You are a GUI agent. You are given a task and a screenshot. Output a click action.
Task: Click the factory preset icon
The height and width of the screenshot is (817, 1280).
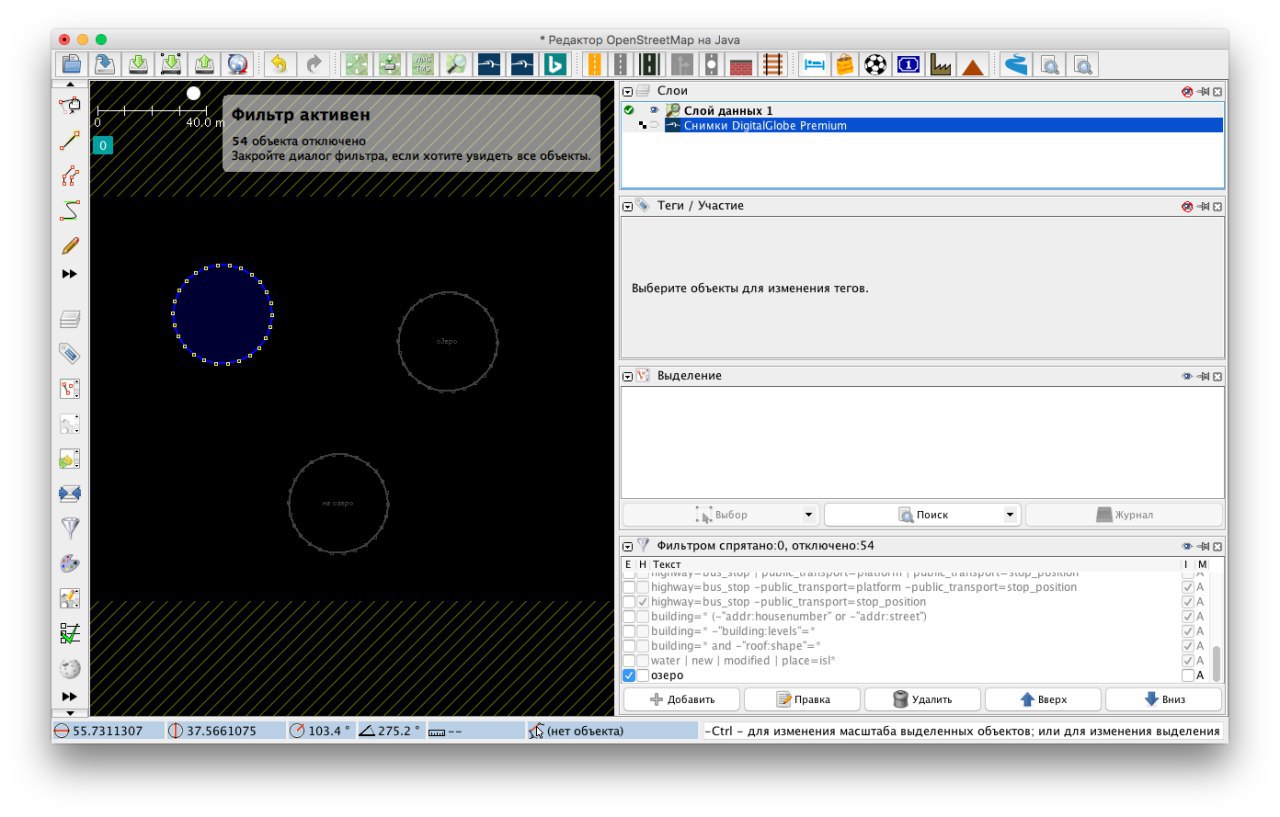pos(940,65)
